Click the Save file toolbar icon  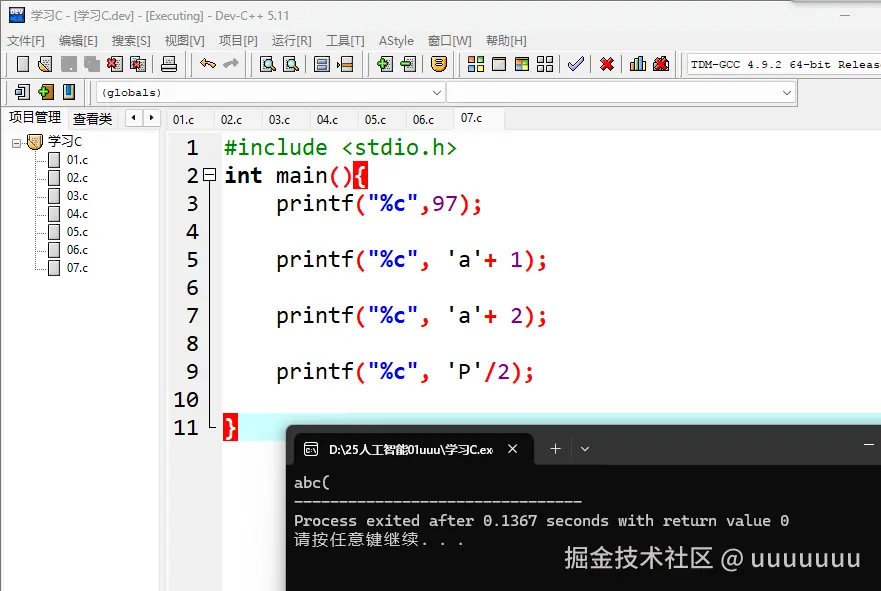click(69, 64)
